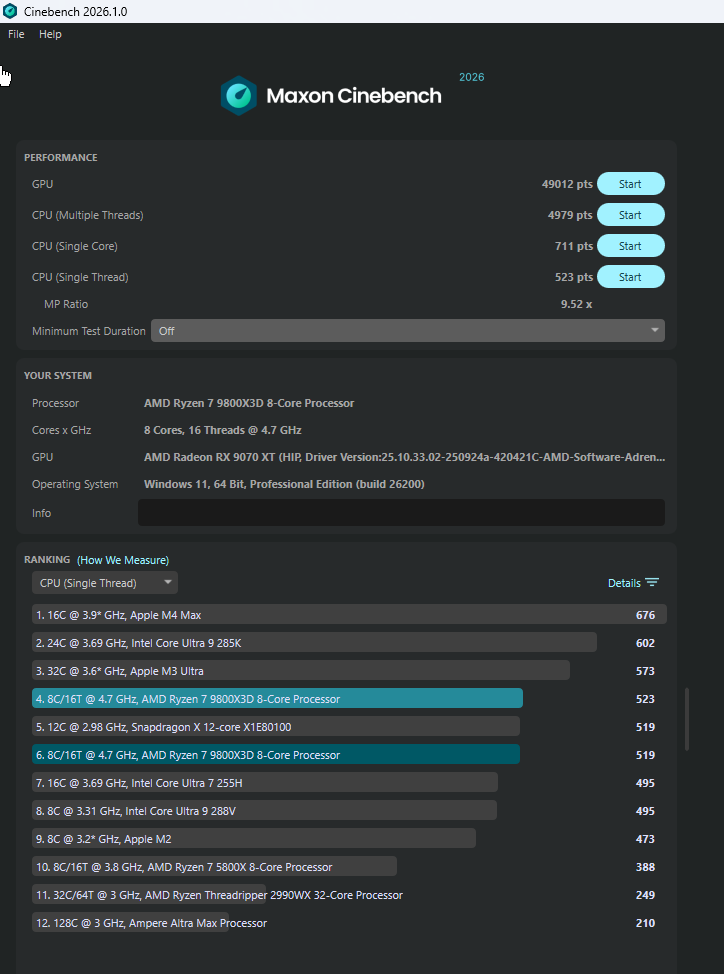Click the Cinebench app icon in title bar
The height and width of the screenshot is (974, 724).
tap(10, 11)
